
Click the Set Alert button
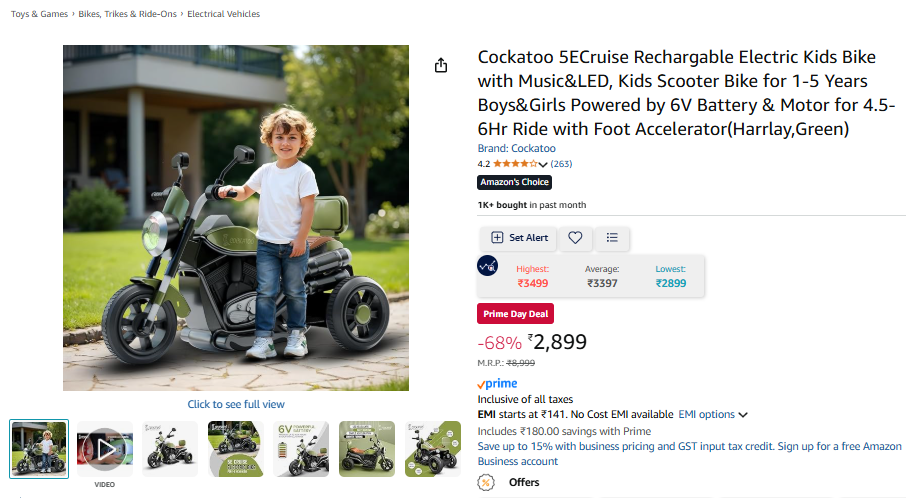point(519,238)
